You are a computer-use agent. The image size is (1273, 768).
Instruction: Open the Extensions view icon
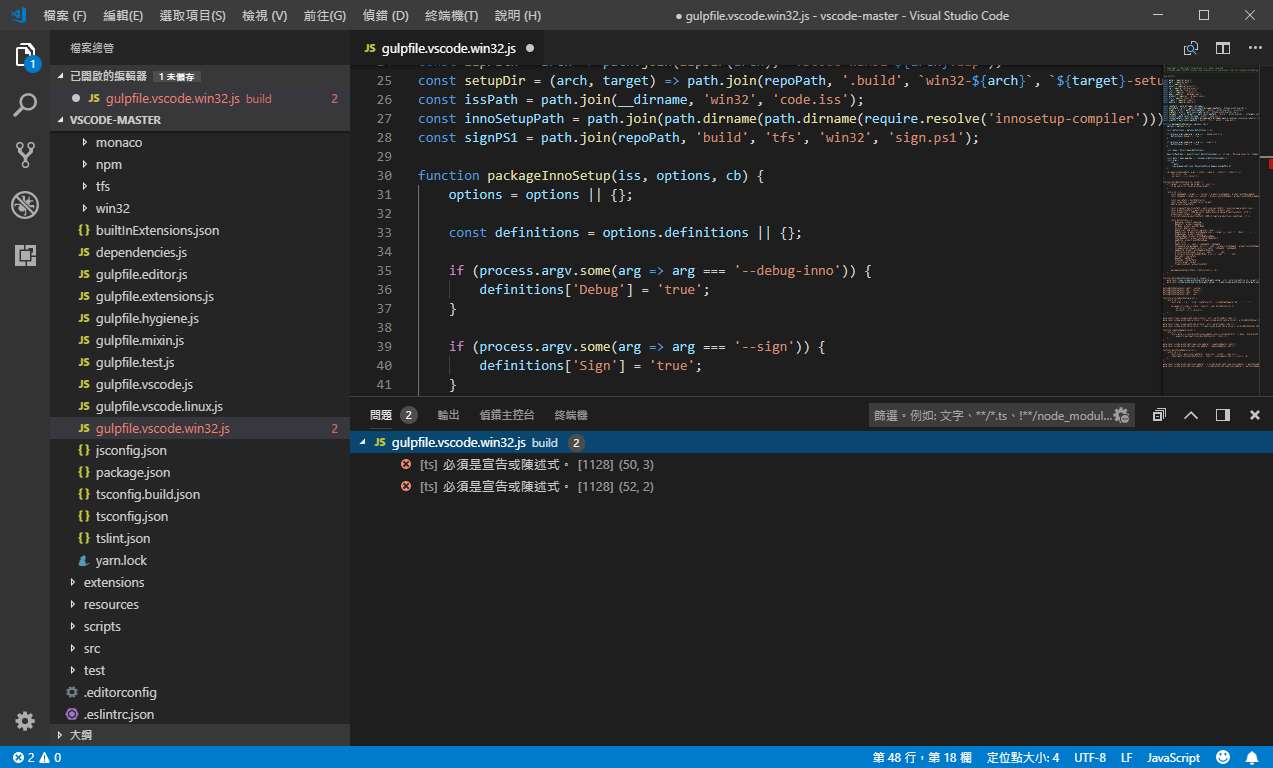click(x=25, y=255)
